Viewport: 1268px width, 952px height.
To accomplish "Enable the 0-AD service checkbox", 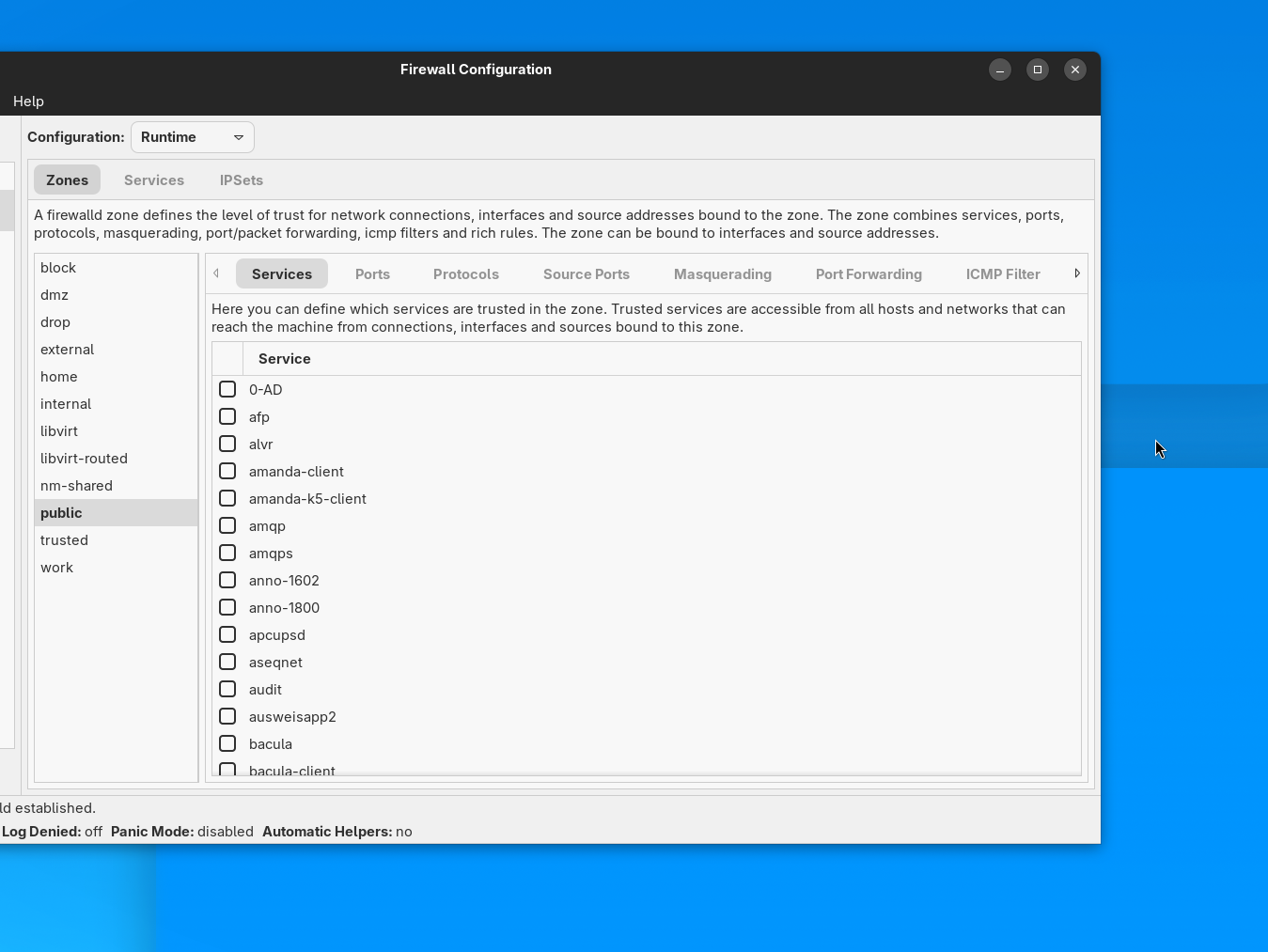I will click(x=227, y=389).
